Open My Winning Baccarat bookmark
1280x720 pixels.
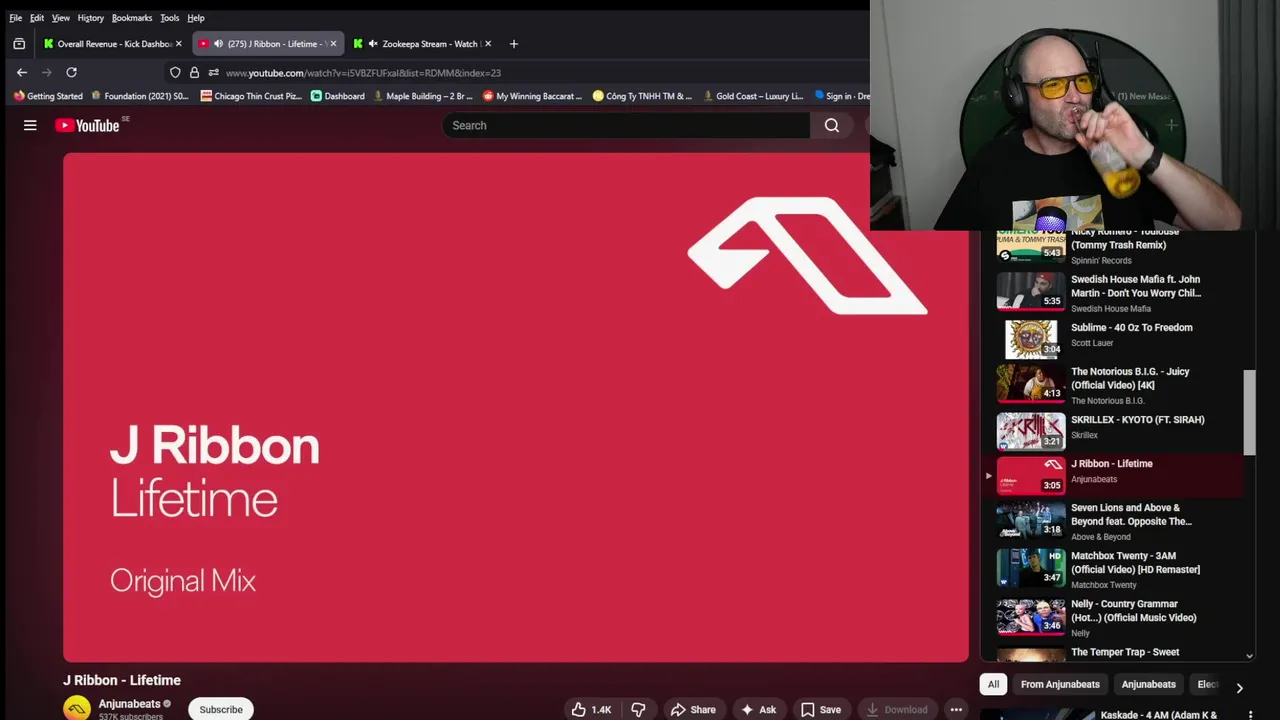(532, 96)
